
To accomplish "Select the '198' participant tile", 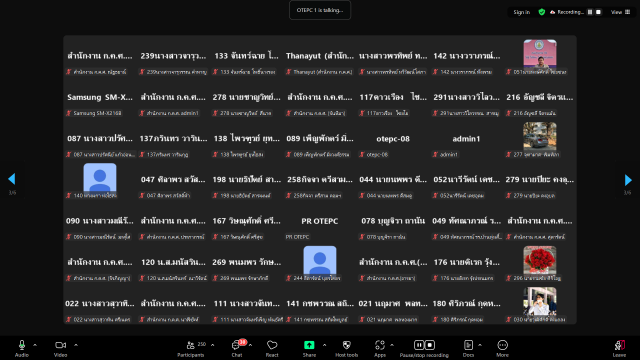I will (247, 181).
